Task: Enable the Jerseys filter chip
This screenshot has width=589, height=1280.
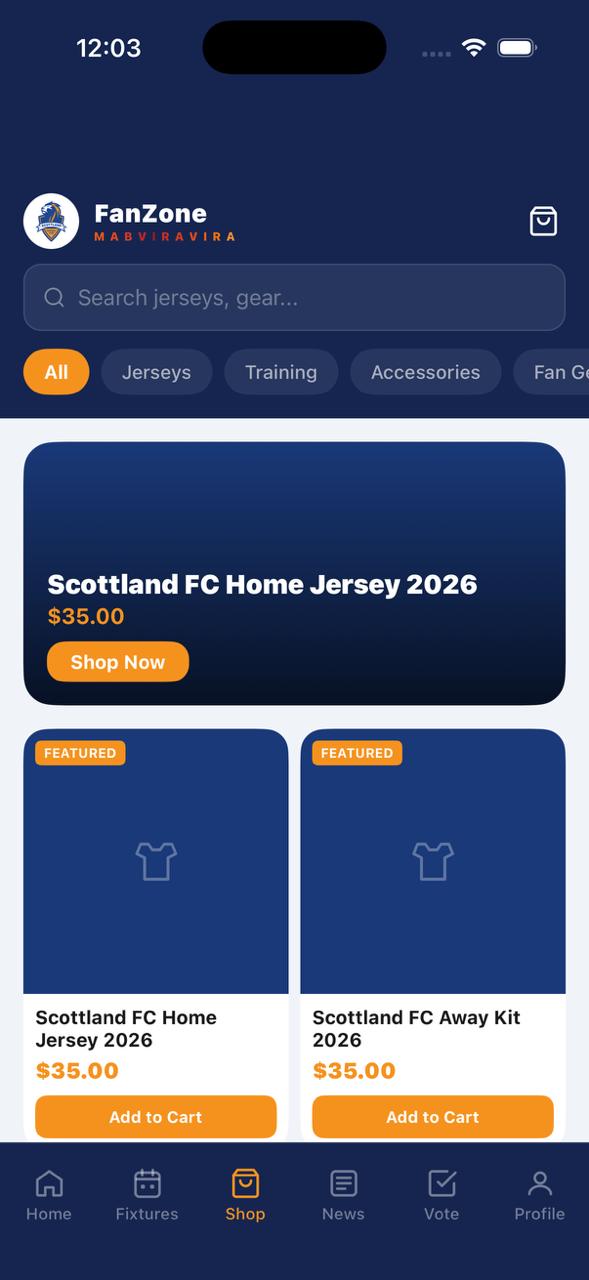Action: (156, 371)
